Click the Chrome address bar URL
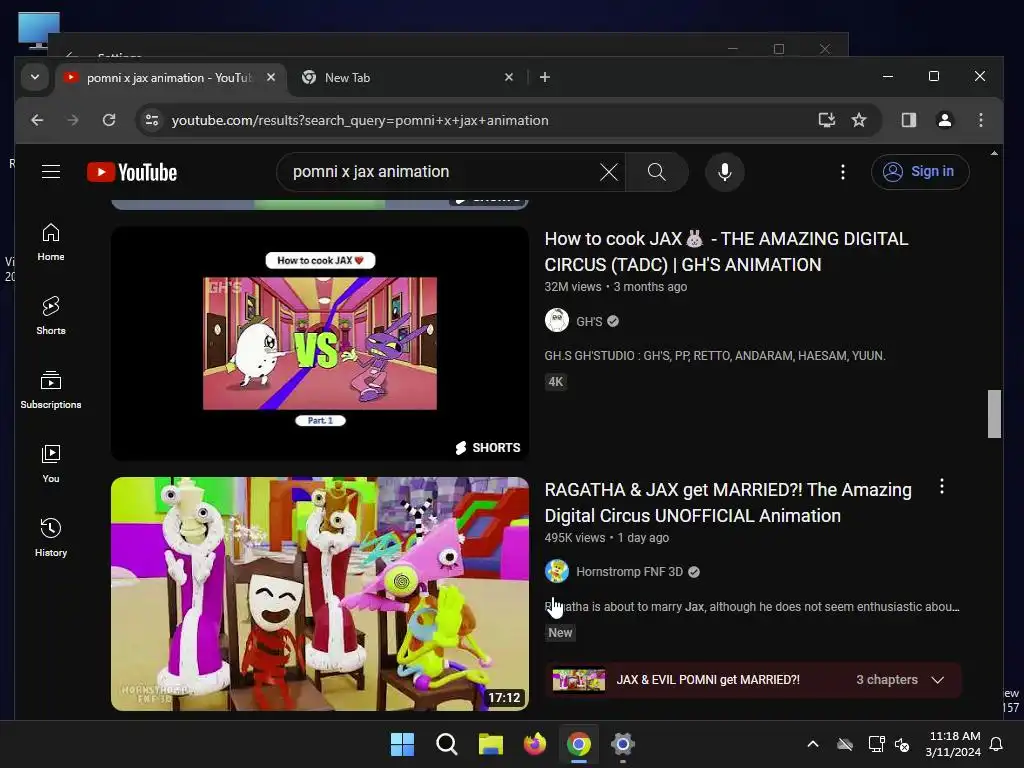The height and width of the screenshot is (768, 1024). (x=360, y=120)
